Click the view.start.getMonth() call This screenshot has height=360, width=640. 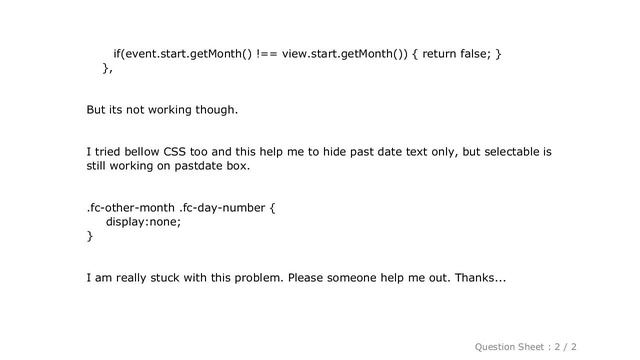point(342,54)
